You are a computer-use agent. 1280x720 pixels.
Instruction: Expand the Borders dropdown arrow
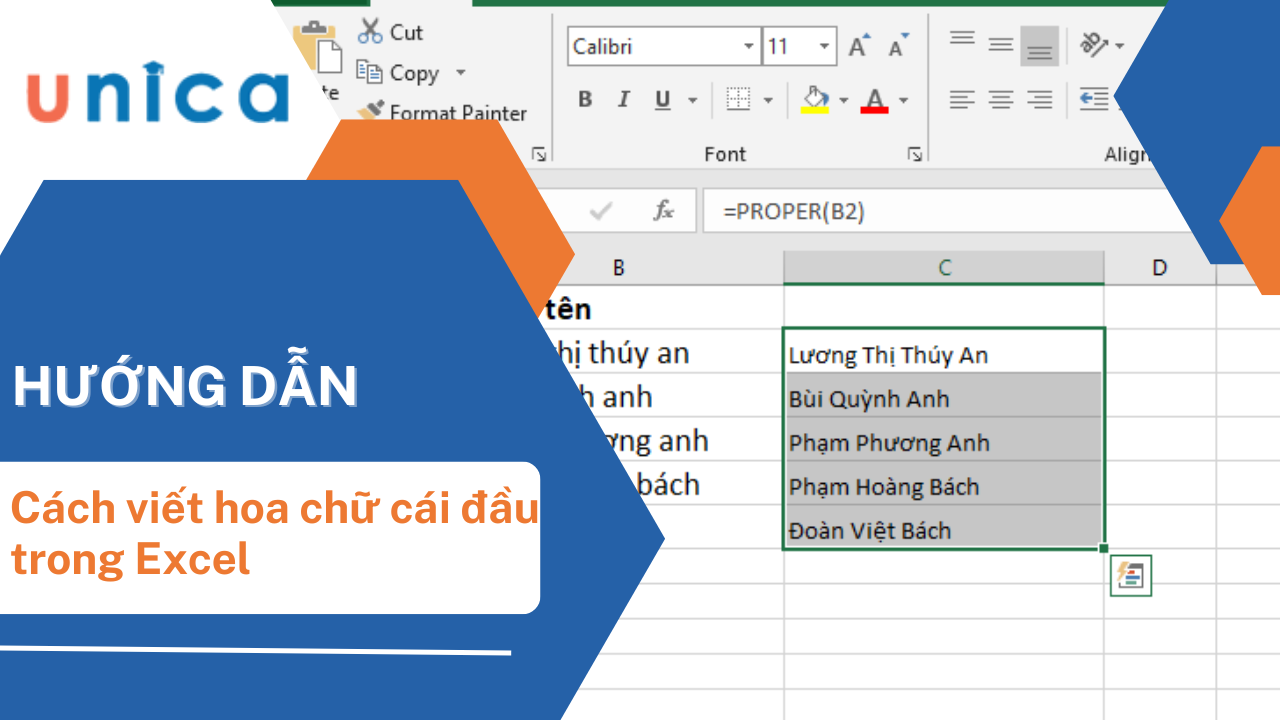(768, 100)
